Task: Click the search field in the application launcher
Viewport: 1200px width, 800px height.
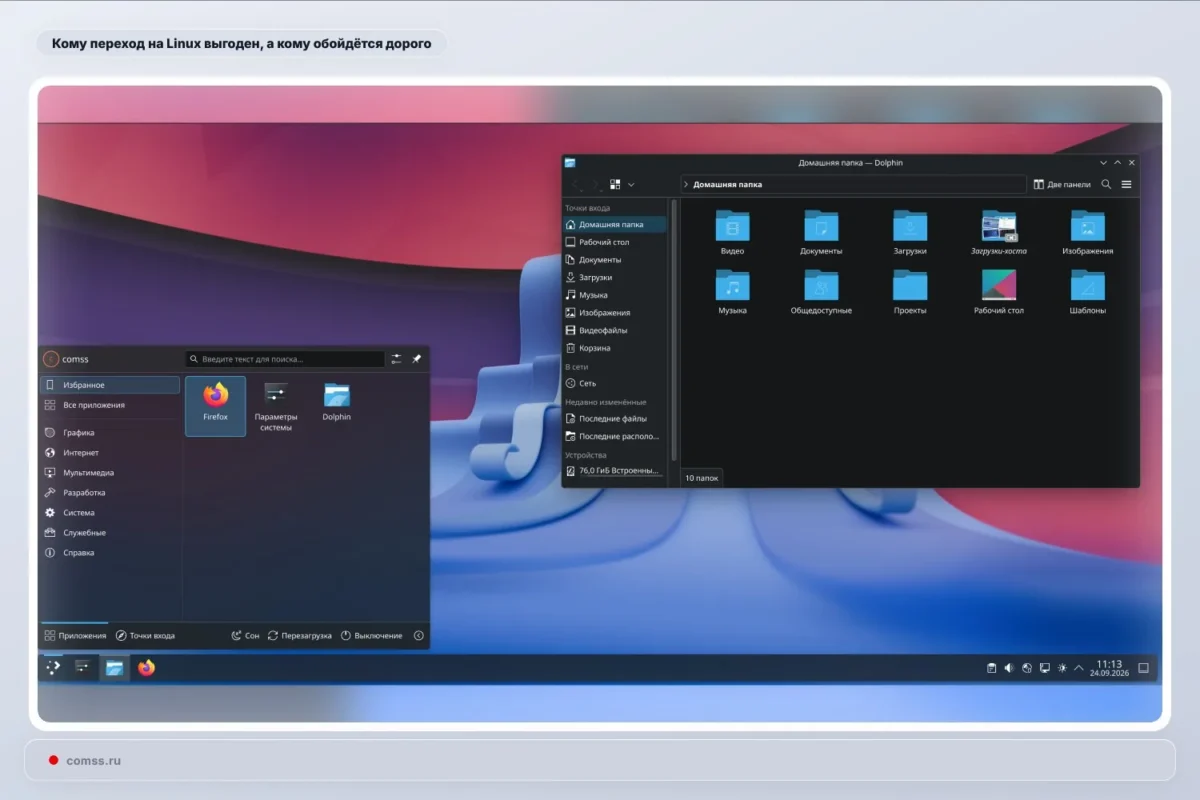Action: [x=285, y=359]
